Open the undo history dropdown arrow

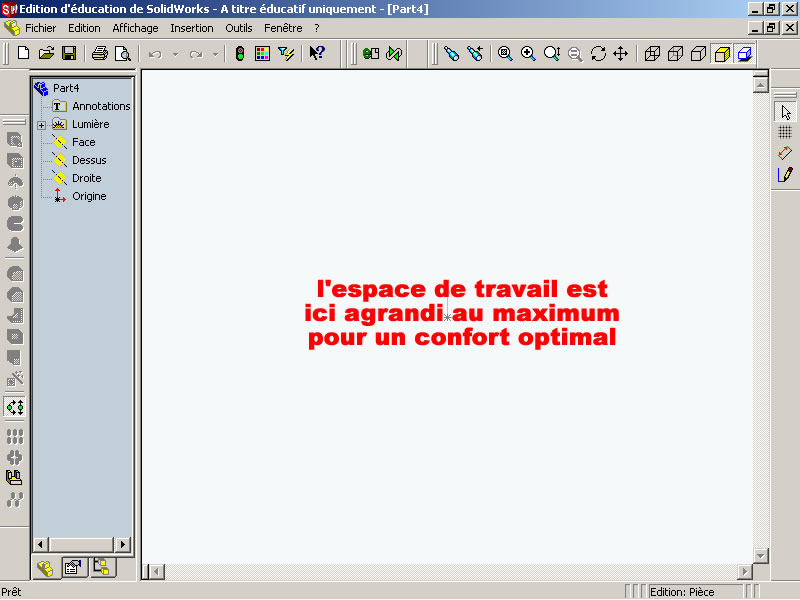click(175, 54)
